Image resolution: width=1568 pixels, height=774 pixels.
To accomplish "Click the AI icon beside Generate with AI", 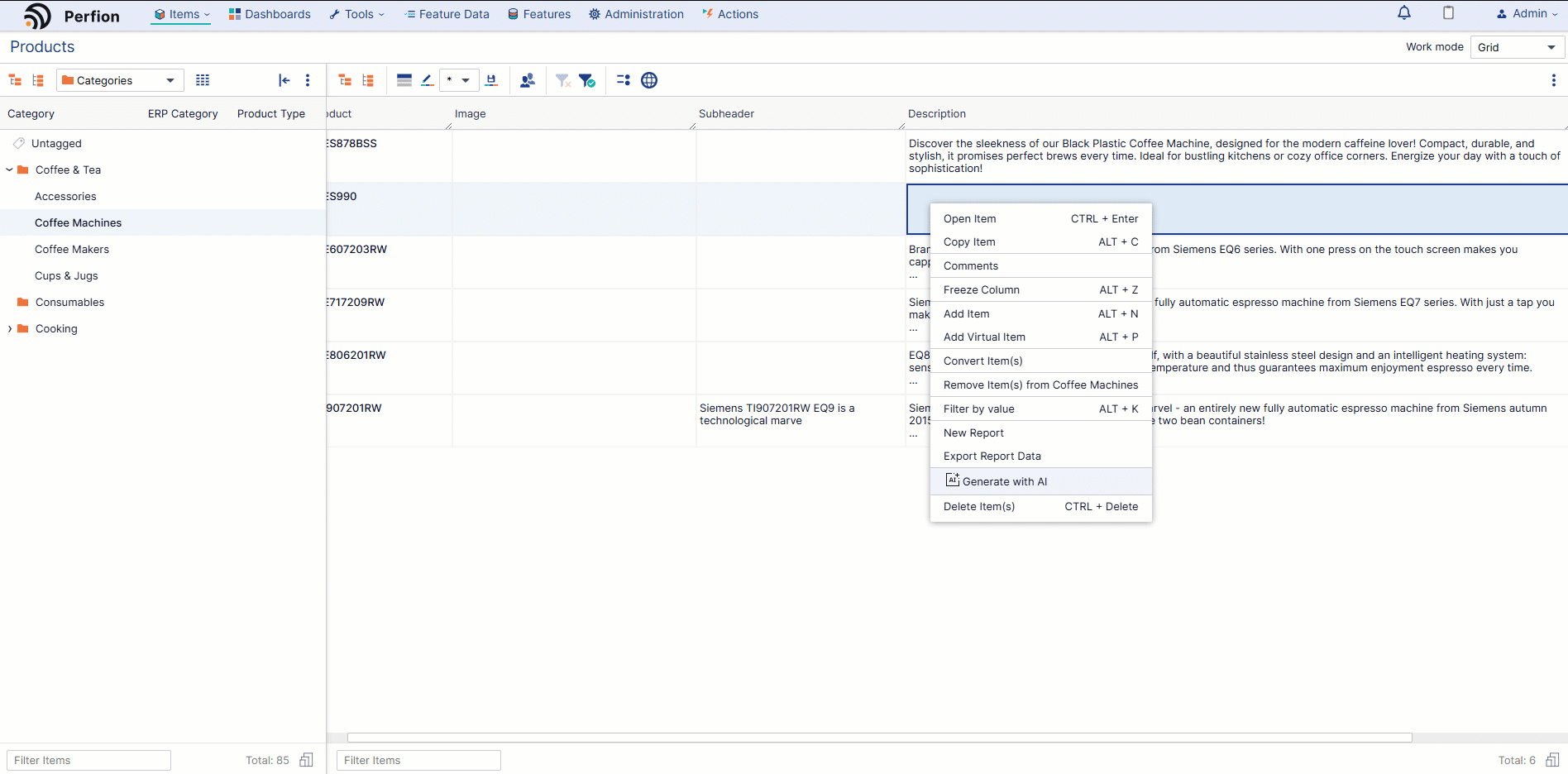I will (953, 480).
